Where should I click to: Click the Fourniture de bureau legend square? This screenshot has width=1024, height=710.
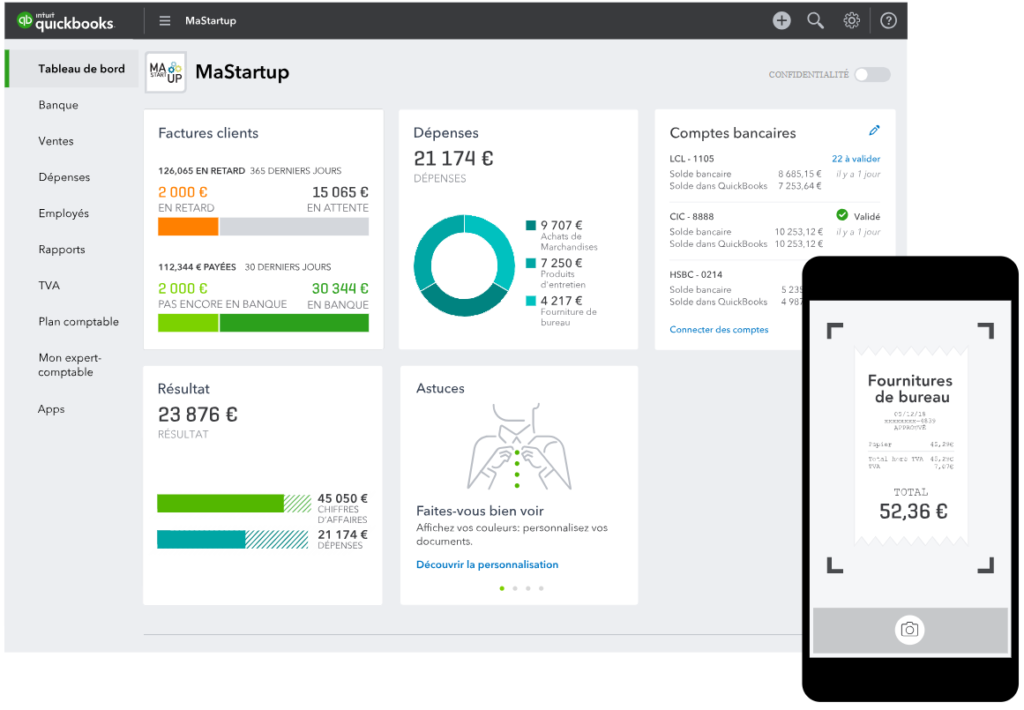point(531,301)
